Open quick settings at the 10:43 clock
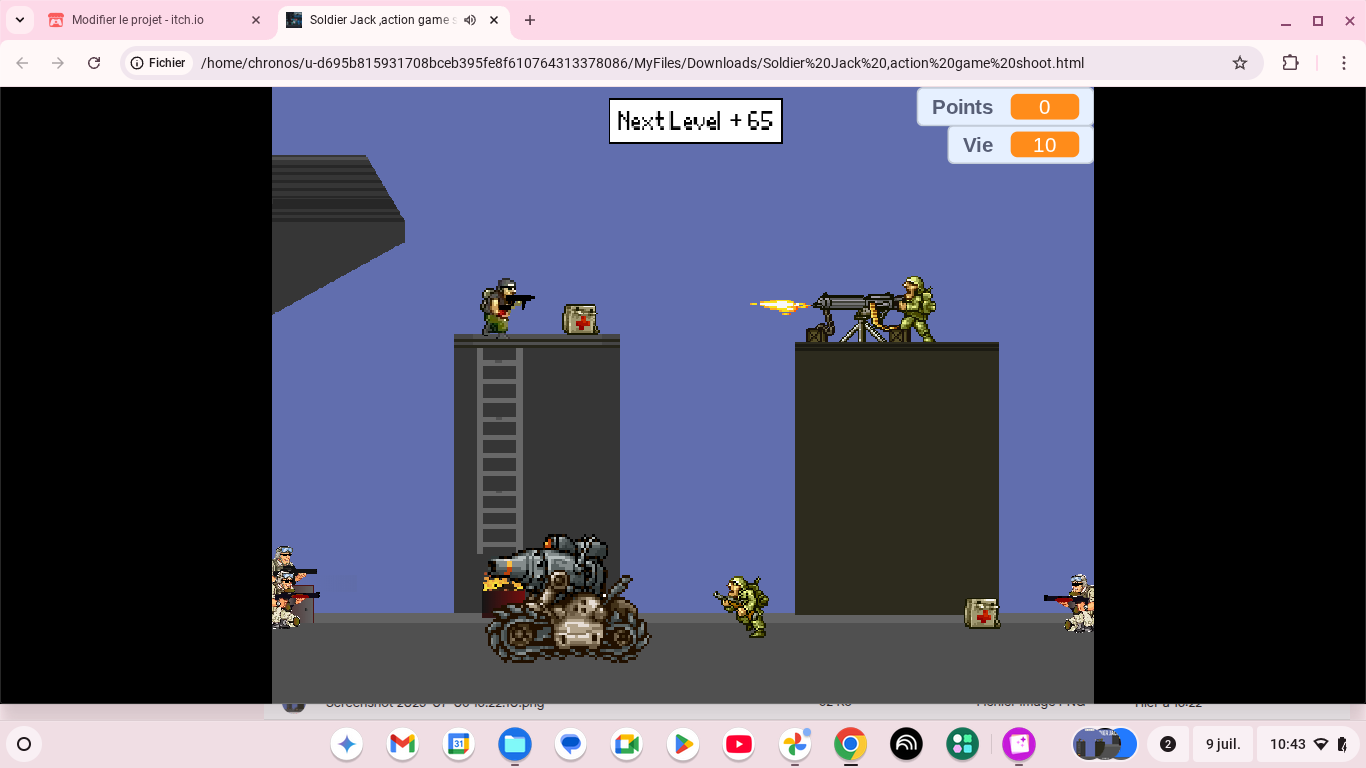Viewport: 1366px width, 768px height. click(x=1306, y=744)
